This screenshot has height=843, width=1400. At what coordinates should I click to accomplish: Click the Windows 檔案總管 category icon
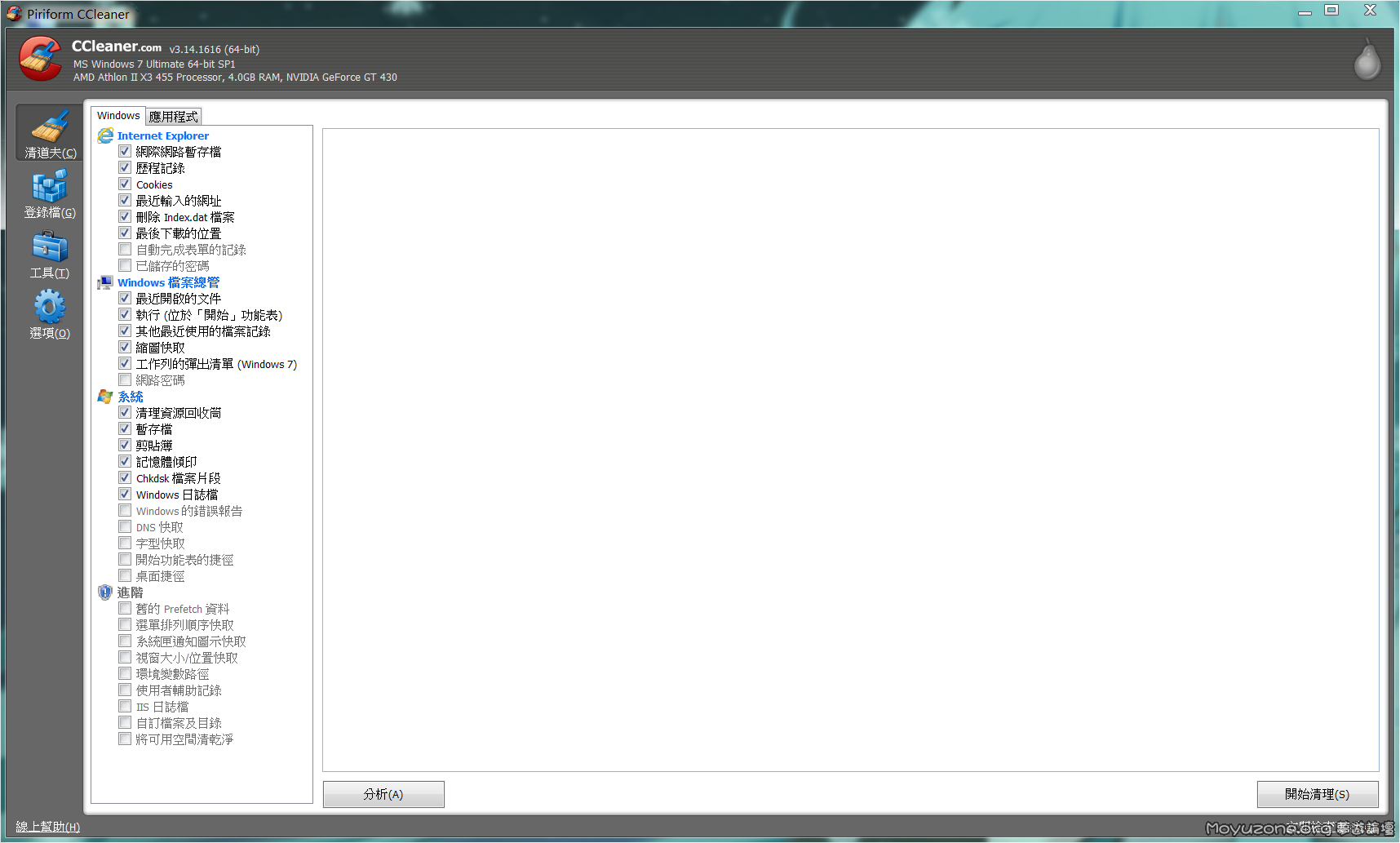(105, 282)
